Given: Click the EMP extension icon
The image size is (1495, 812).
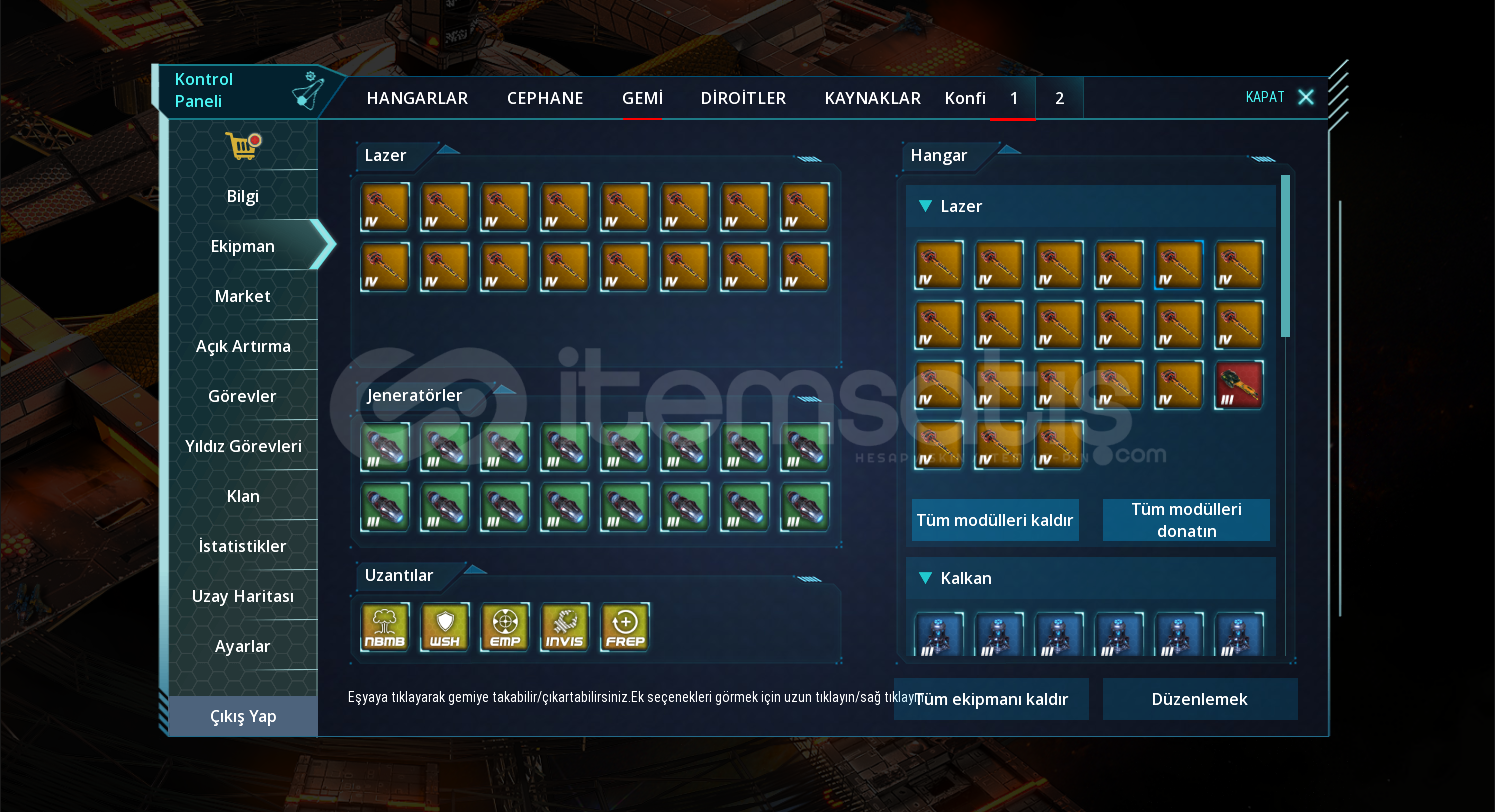Looking at the screenshot, I should 505,627.
